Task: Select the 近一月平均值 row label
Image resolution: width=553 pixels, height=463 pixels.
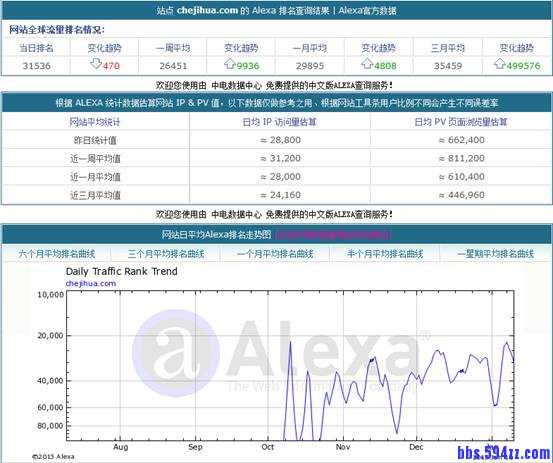Action: point(95,177)
